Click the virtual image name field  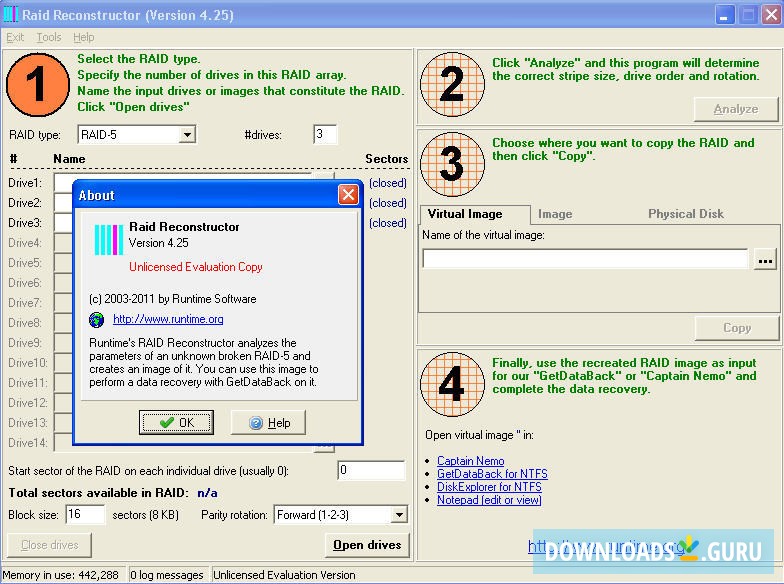pos(584,259)
